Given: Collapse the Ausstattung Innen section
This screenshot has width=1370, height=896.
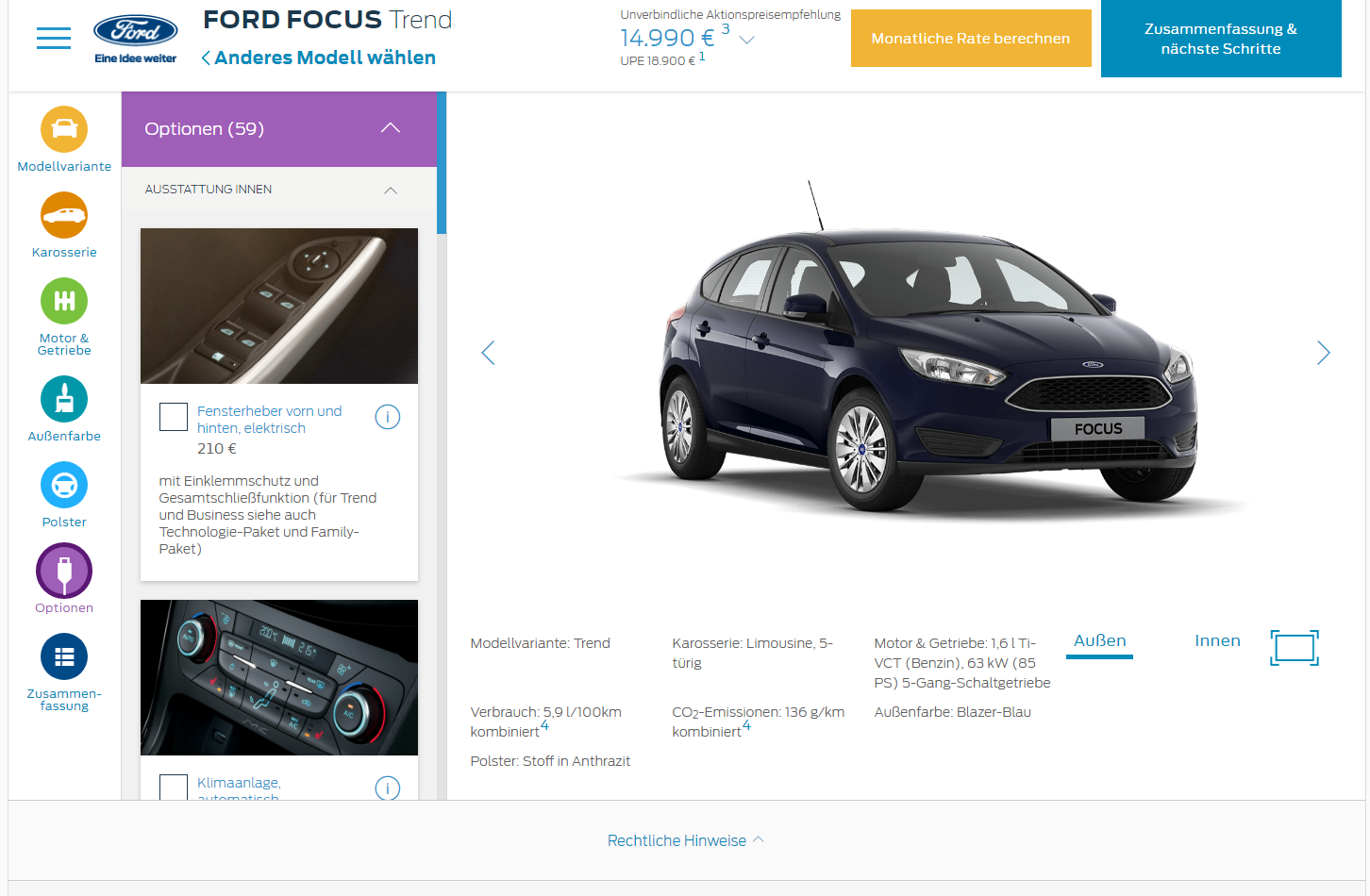Looking at the screenshot, I should pos(391,191).
